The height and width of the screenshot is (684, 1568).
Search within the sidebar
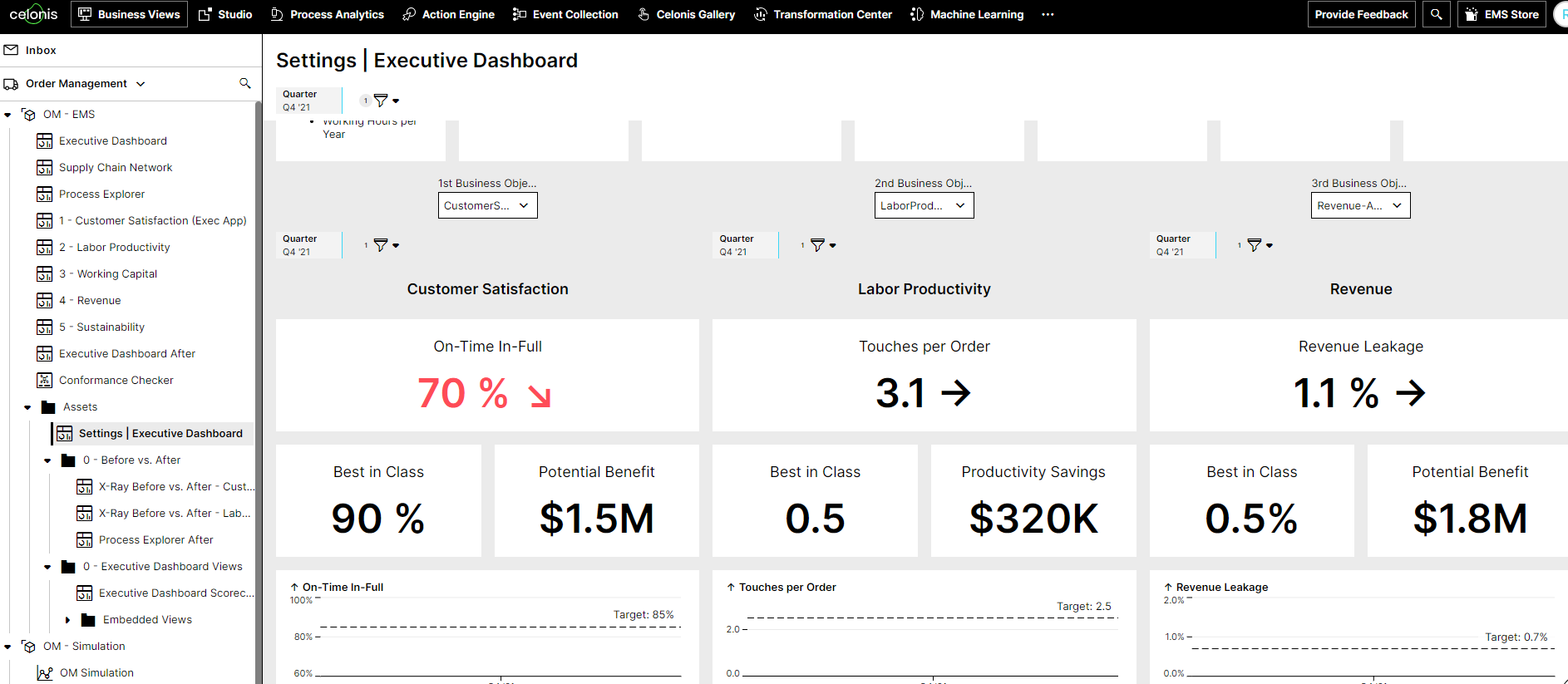[x=244, y=83]
